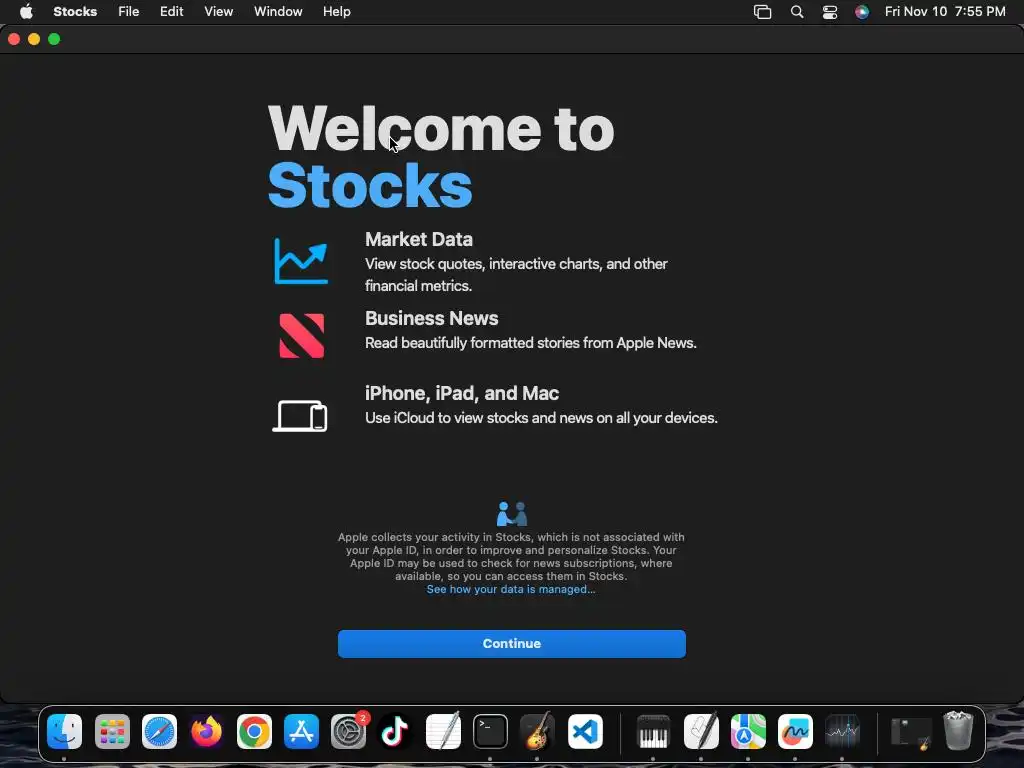Screen dimensions: 1024x768
Task: Launch Maps from the Dock
Action: [x=748, y=731]
